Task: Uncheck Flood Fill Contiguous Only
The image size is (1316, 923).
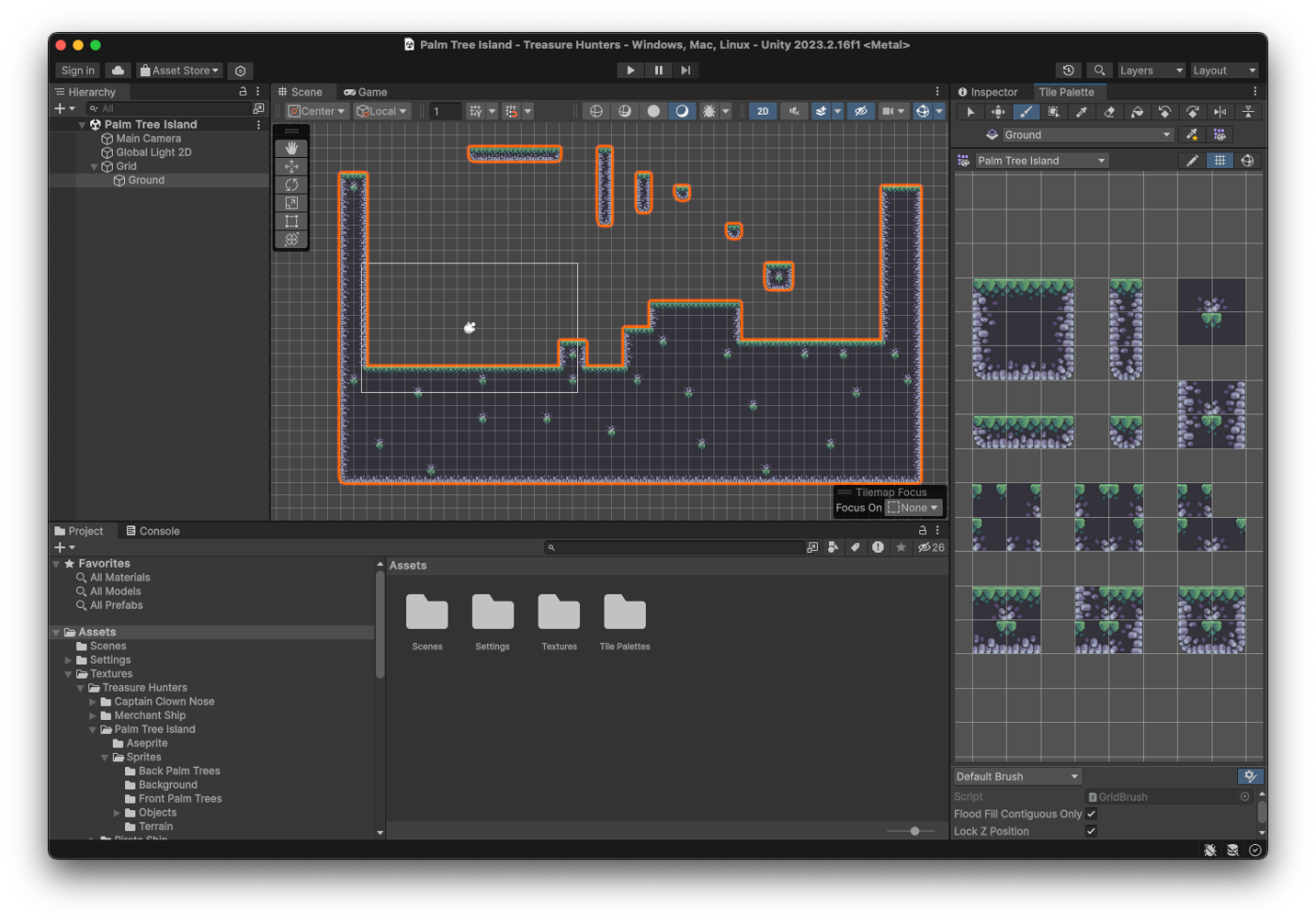Action: coord(1091,814)
